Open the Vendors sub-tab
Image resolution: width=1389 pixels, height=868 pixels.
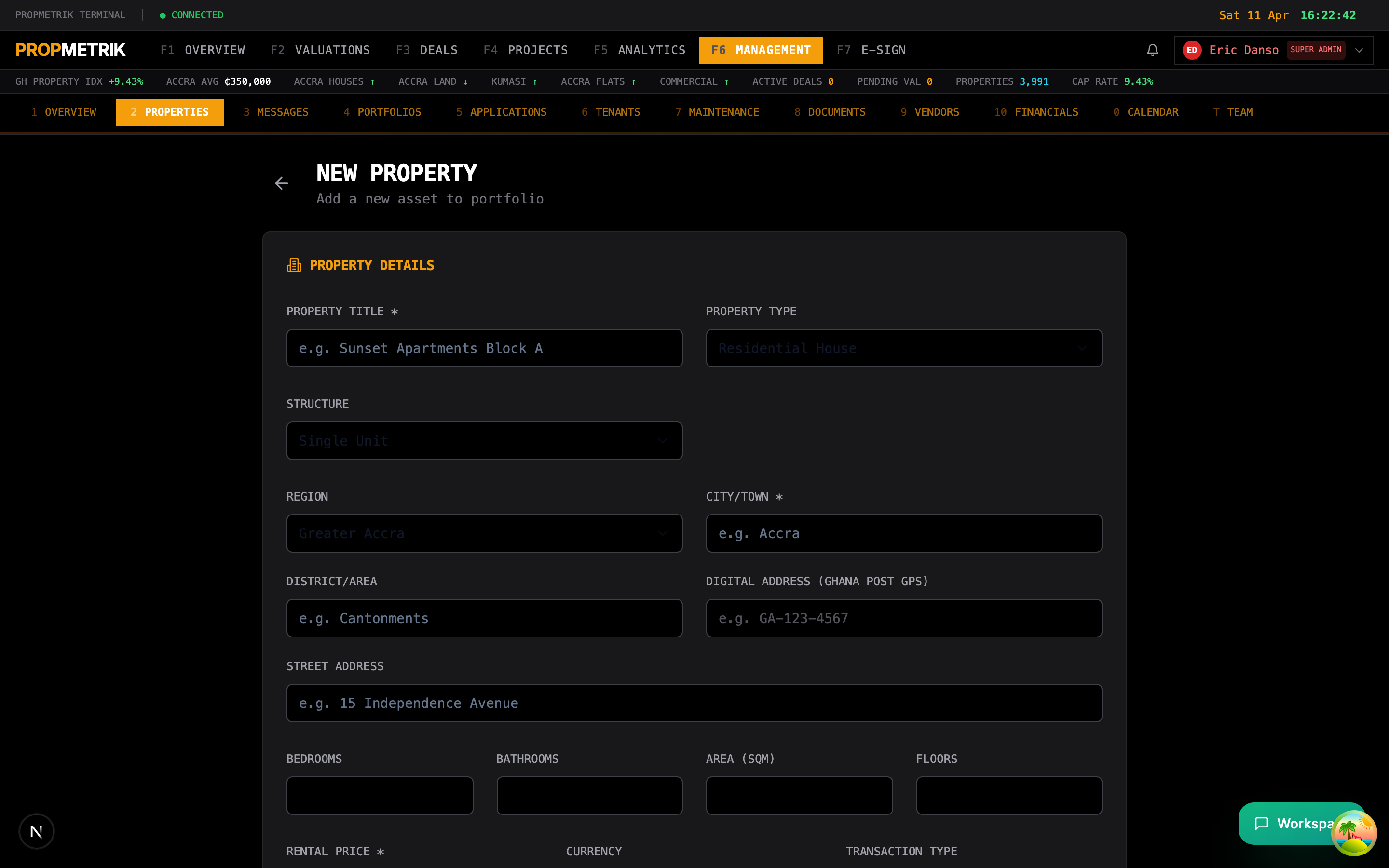(x=930, y=112)
